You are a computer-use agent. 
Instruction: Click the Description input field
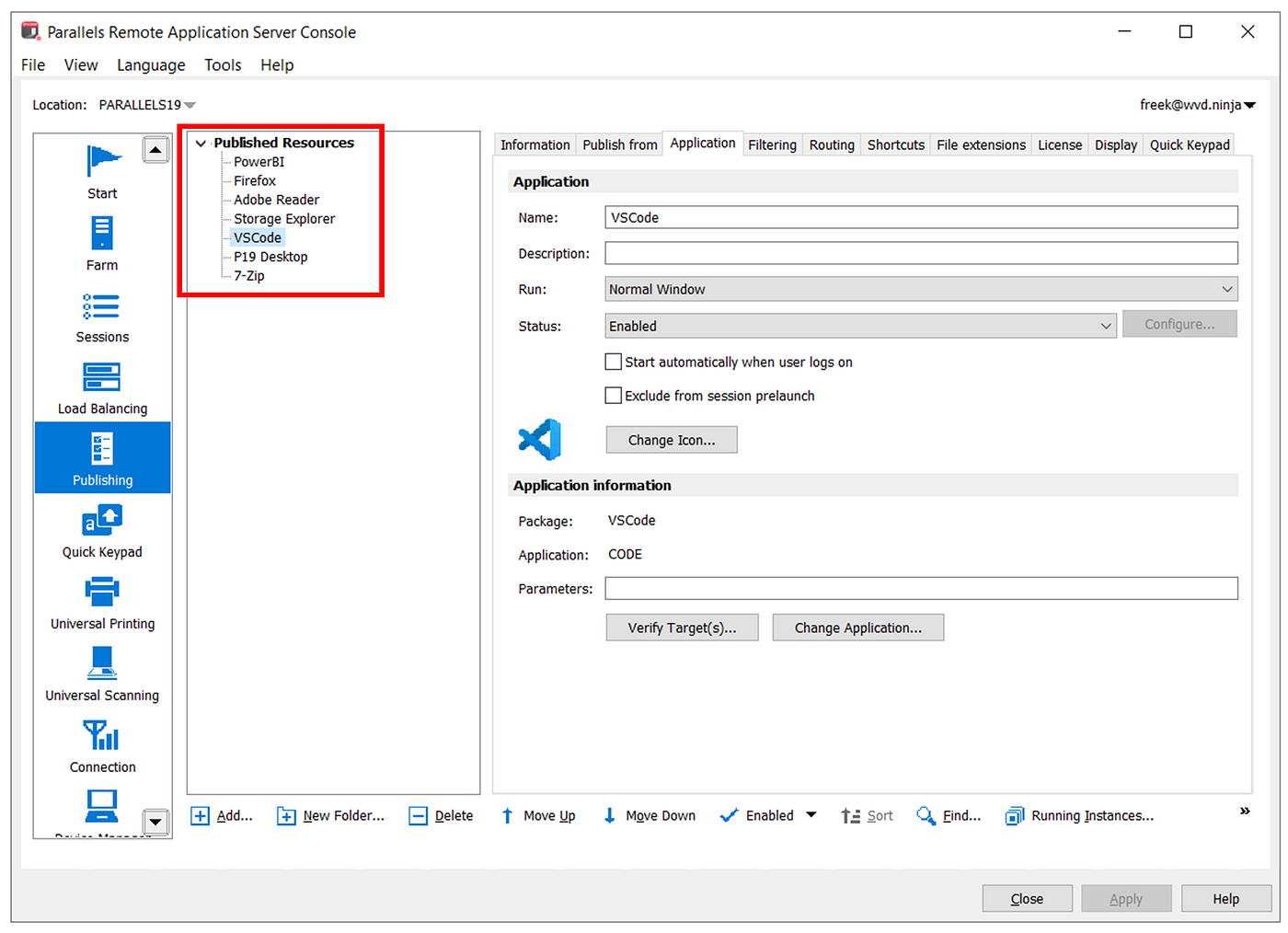click(921, 253)
